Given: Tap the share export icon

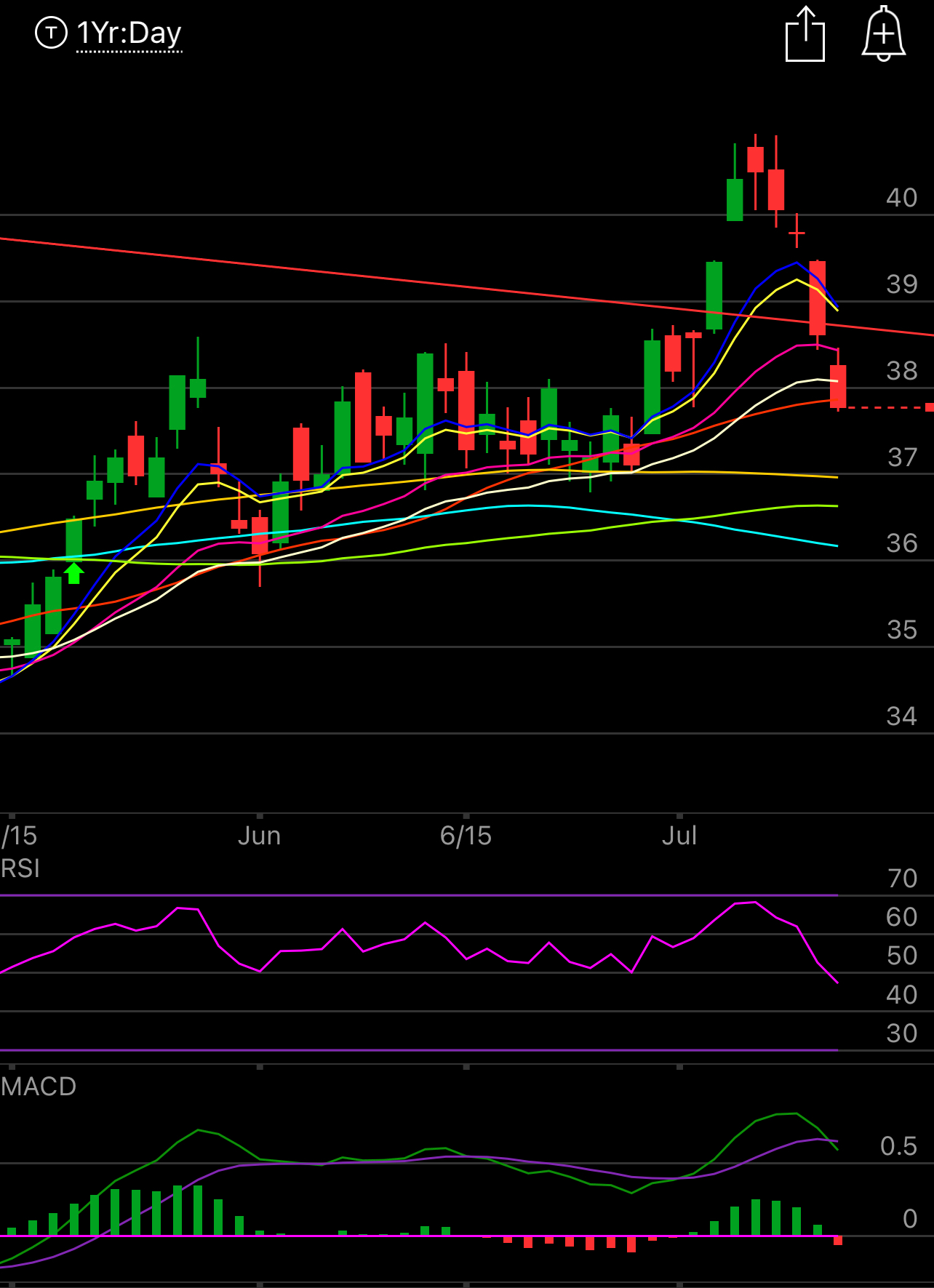Looking at the screenshot, I should pyautogui.click(x=805, y=34).
